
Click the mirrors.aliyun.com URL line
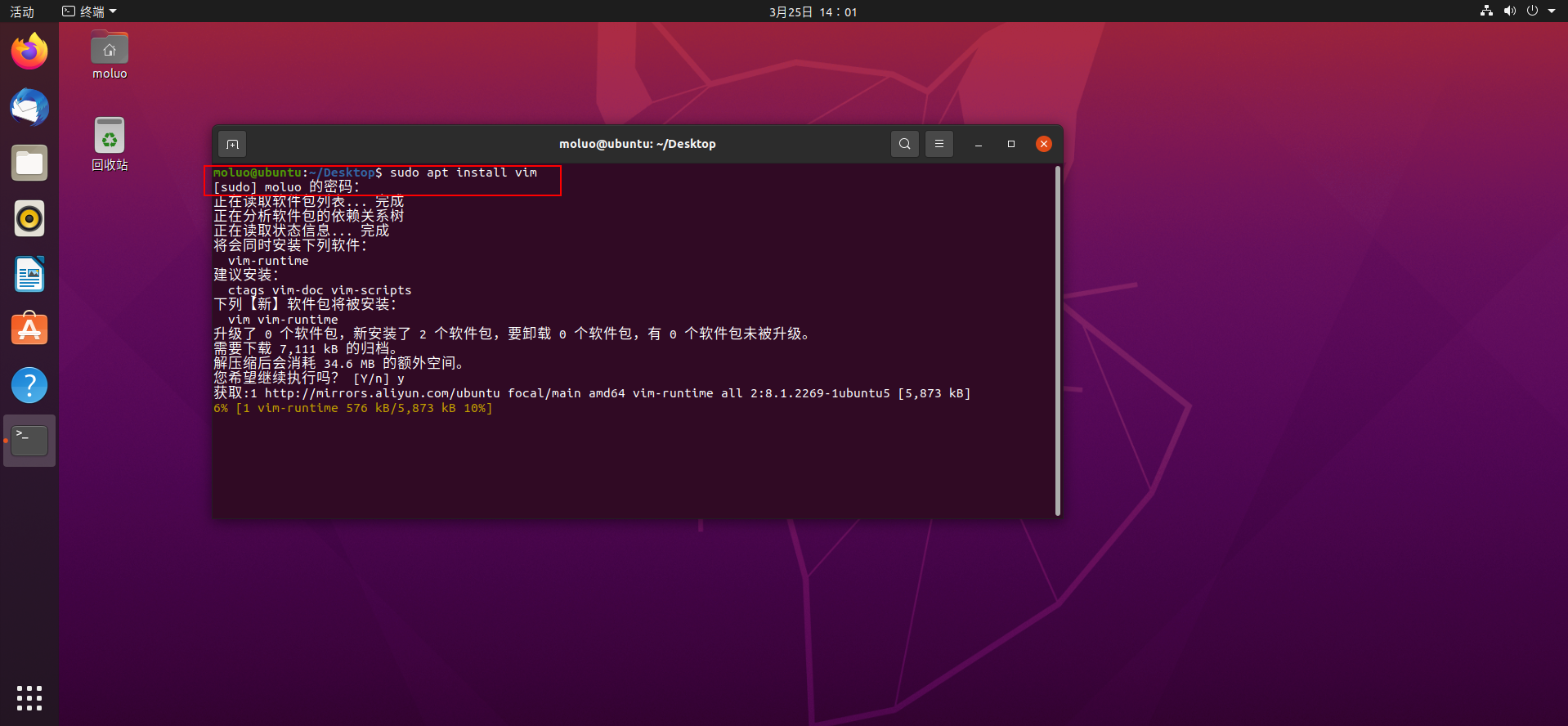click(592, 393)
